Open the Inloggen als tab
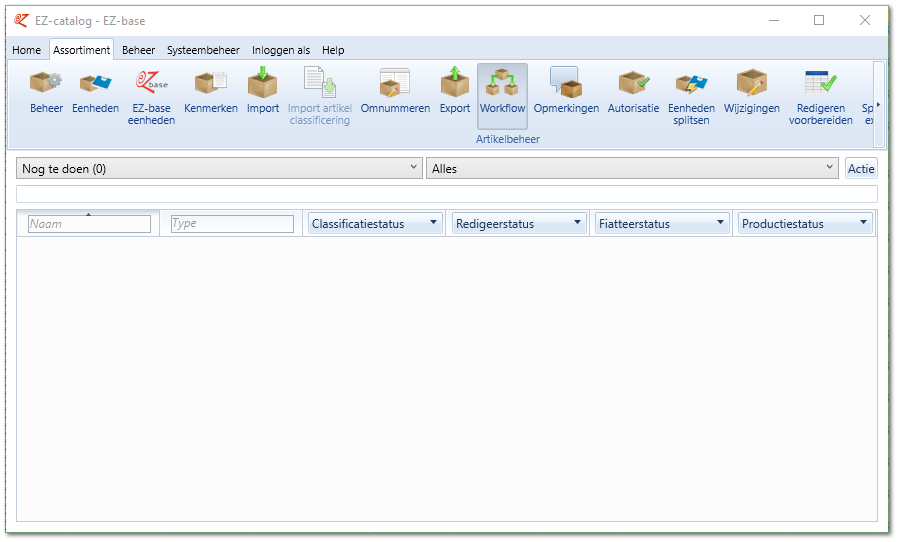Viewport: 898px width, 542px height. pos(281,50)
